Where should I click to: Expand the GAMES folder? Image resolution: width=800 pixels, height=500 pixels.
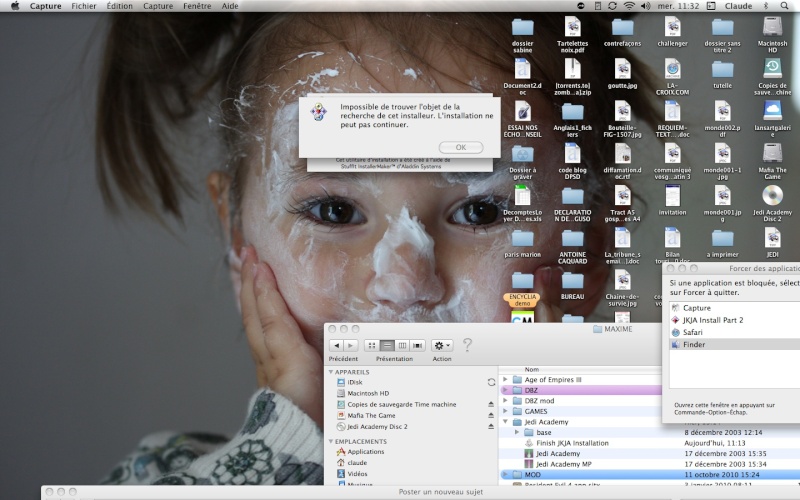click(x=505, y=411)
